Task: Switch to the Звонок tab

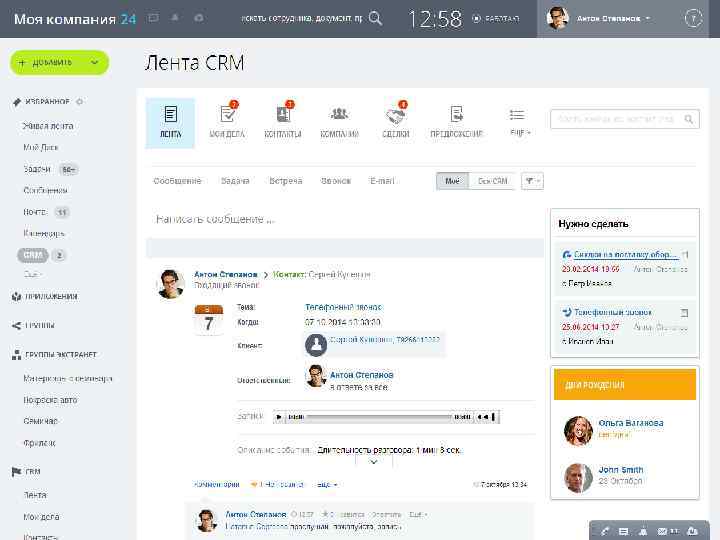Action: pyautogui.click(x=336, y=181)
